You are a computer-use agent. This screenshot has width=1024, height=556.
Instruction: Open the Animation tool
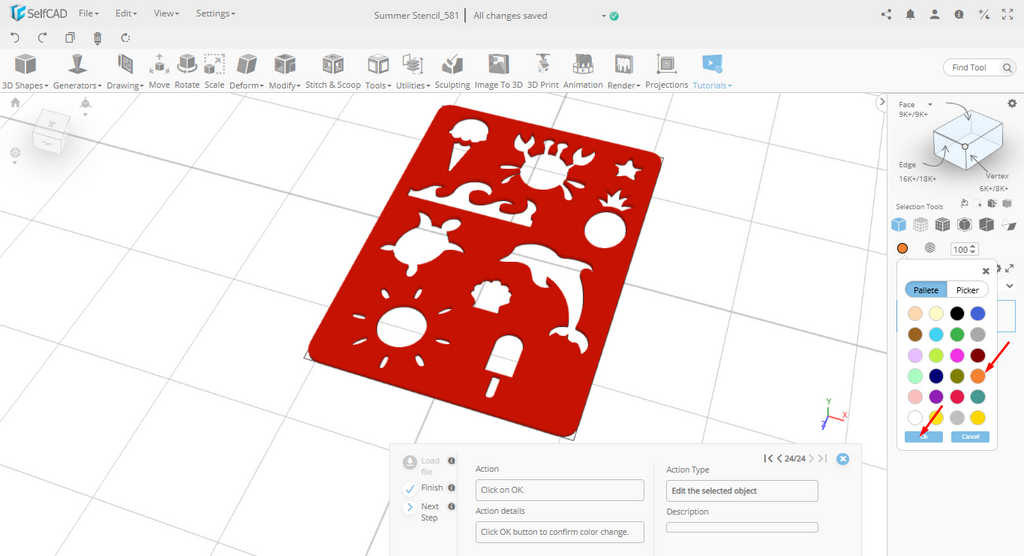tap(583, 71)
